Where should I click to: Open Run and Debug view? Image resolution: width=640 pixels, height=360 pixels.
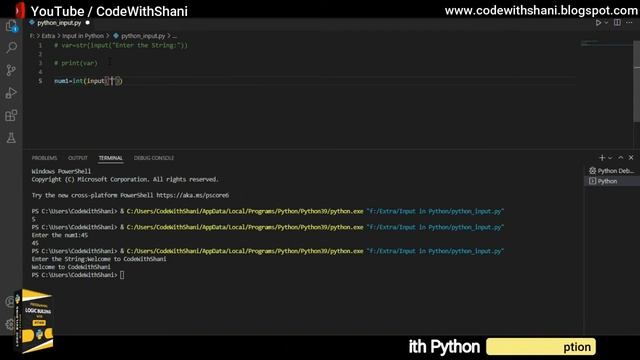tap(11, 93)
